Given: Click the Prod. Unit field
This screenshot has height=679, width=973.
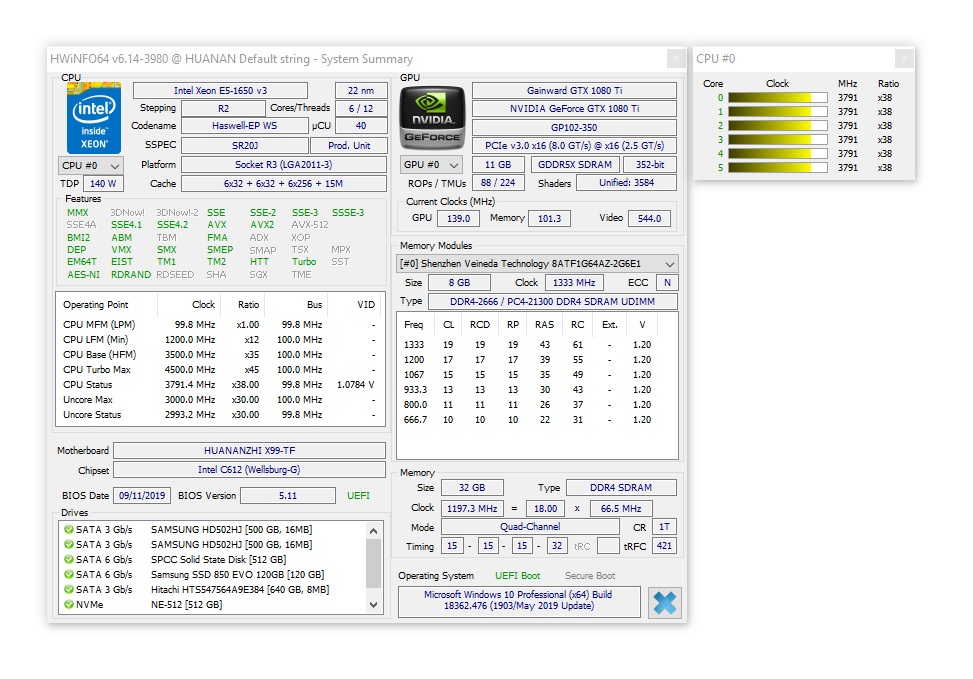Looking at the screenshot, I should [349, 145].
